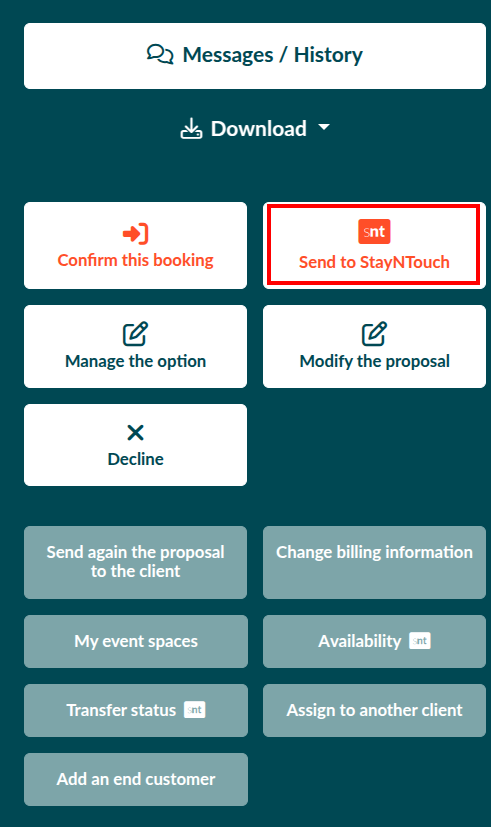This screenshot has width=491, height=827.
Task: Click the X icon above Decline
Action: coord(136,432)
